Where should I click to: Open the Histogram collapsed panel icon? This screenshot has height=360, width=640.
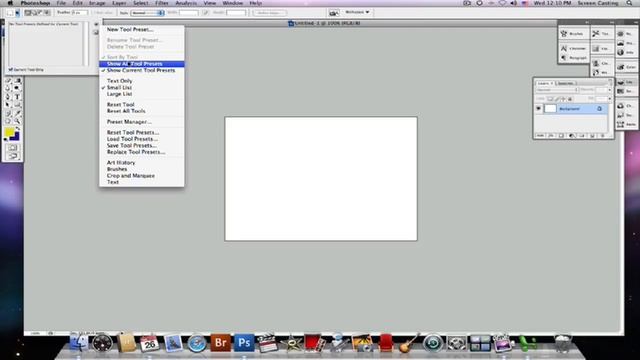[x=620, y=43]
